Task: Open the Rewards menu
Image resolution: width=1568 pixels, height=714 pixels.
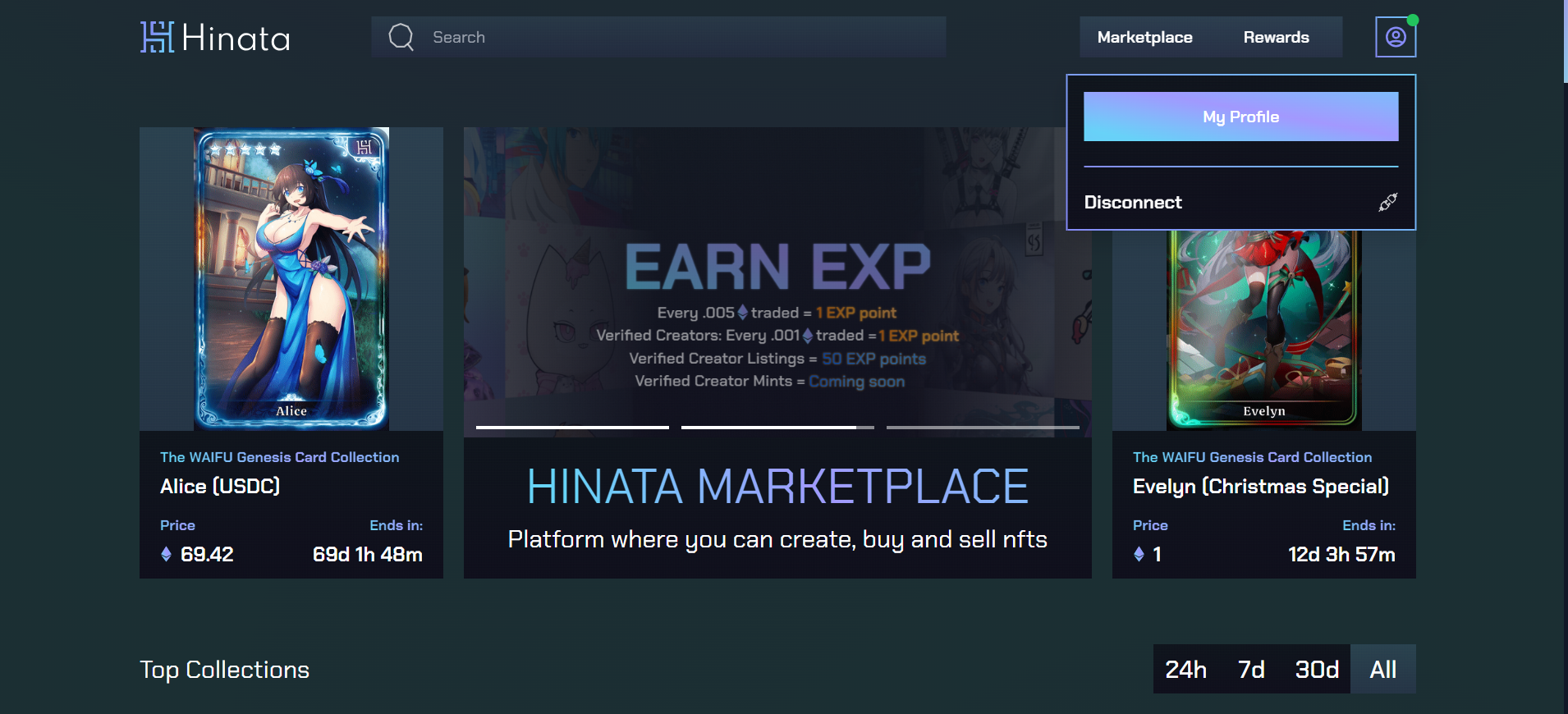Action: point(1276,37)
